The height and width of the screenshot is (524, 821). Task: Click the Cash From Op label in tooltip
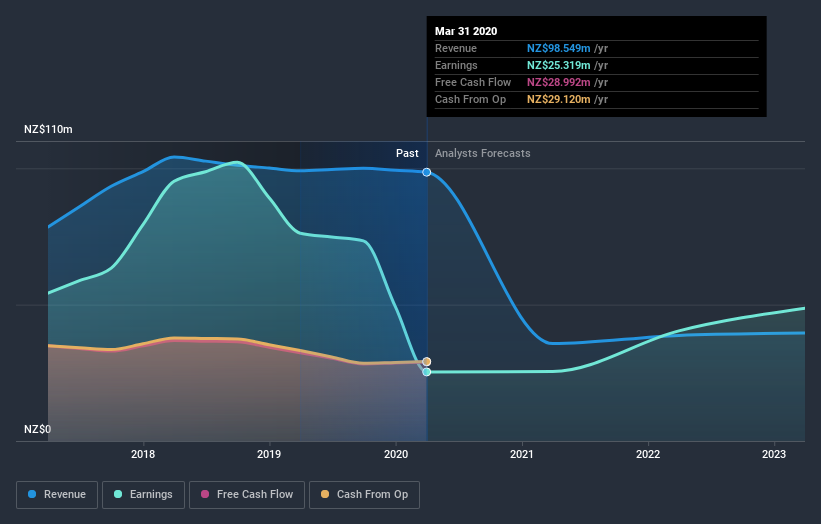pyautogui.click(x=471, y=99)
